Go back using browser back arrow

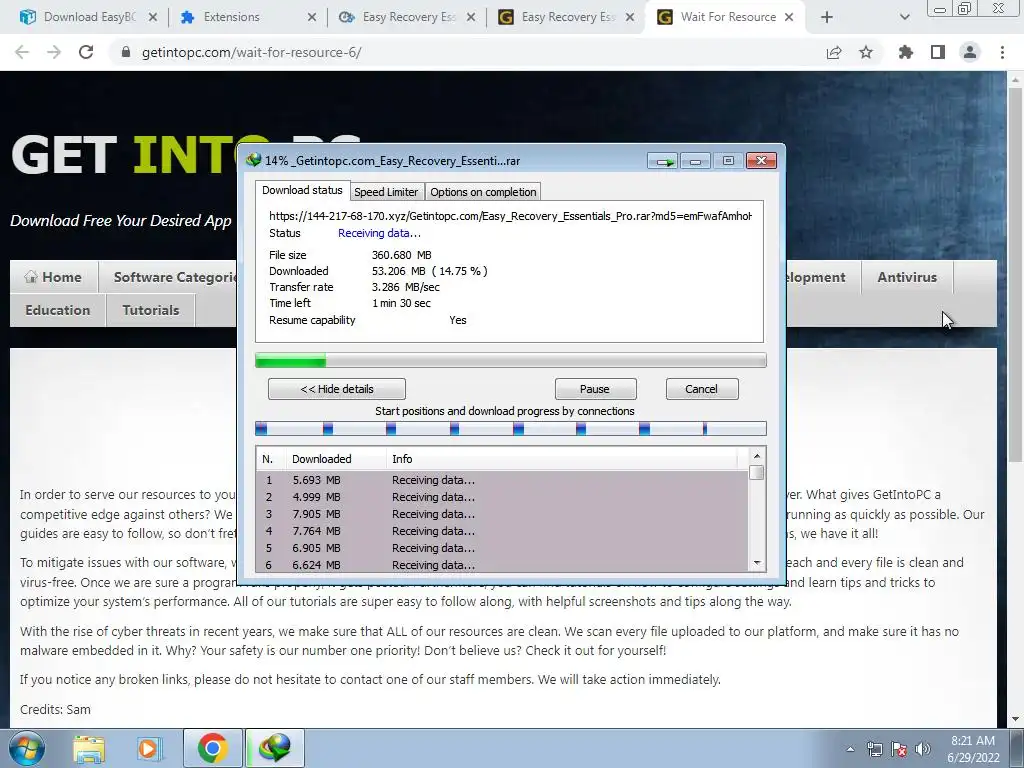(22, 52)
